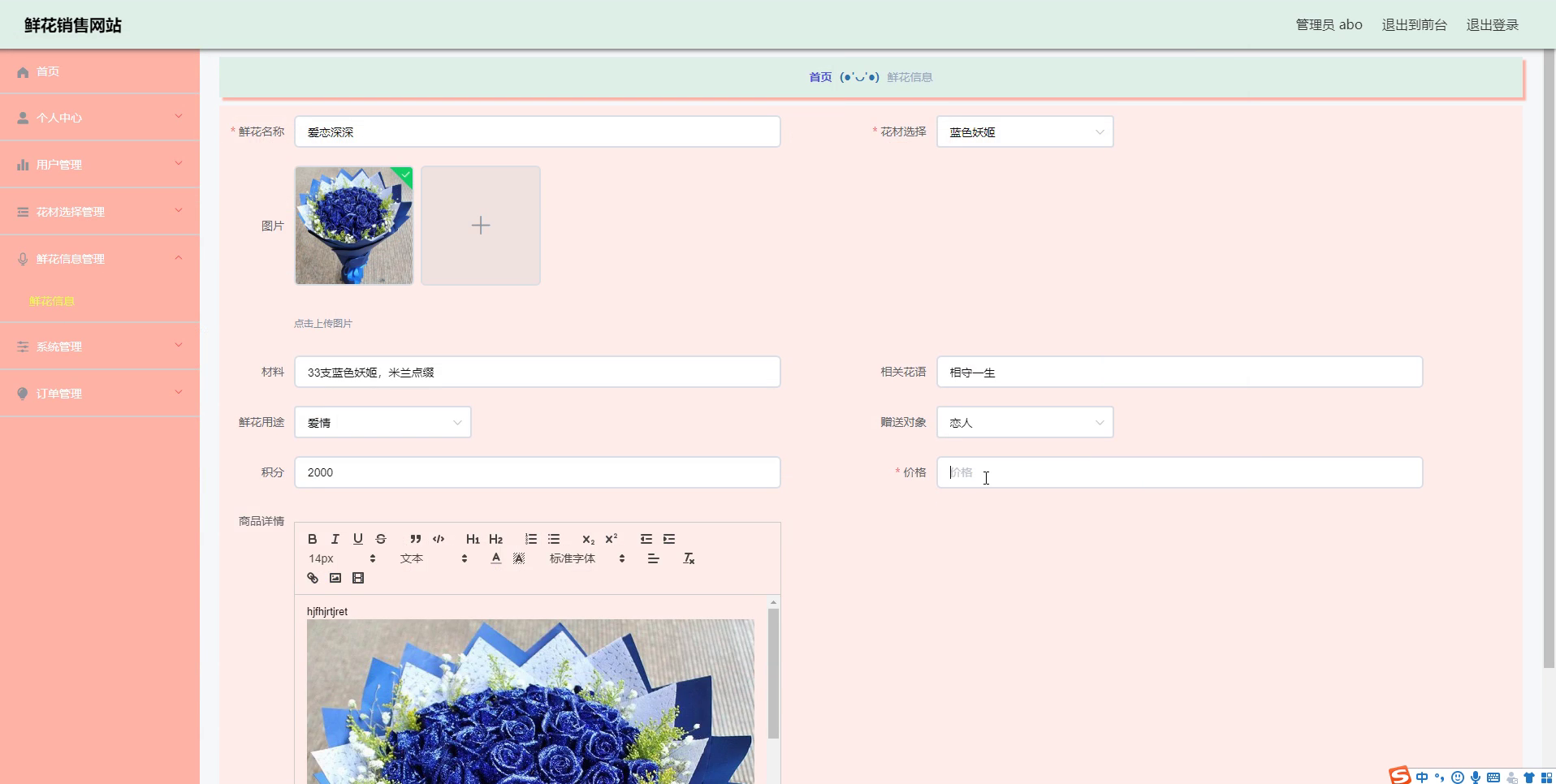The image size is (1556, 784).
Task: Open the Sogou soft keyboard
Action: coord(1493,778)
